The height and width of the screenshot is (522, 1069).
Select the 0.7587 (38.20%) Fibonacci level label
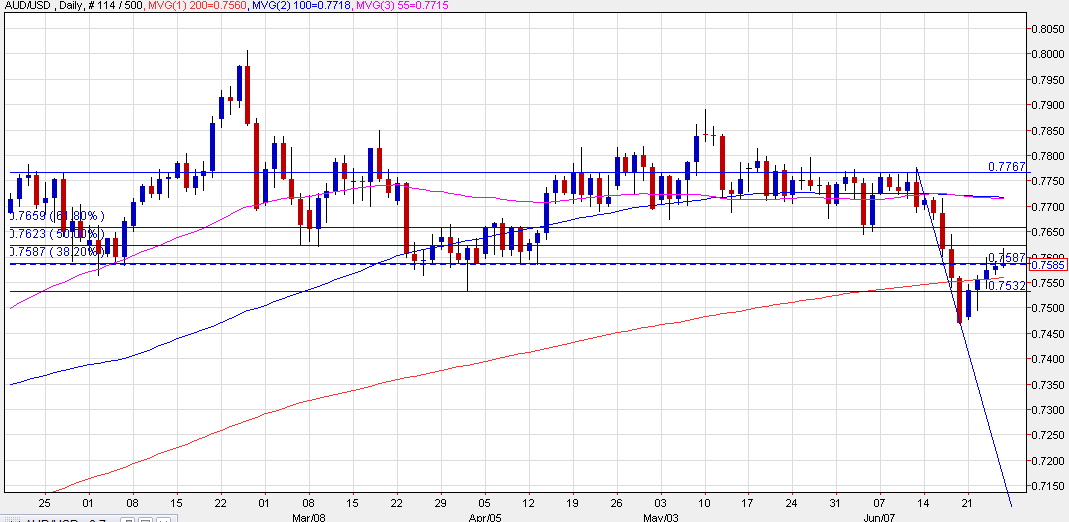tap(55, 253)
